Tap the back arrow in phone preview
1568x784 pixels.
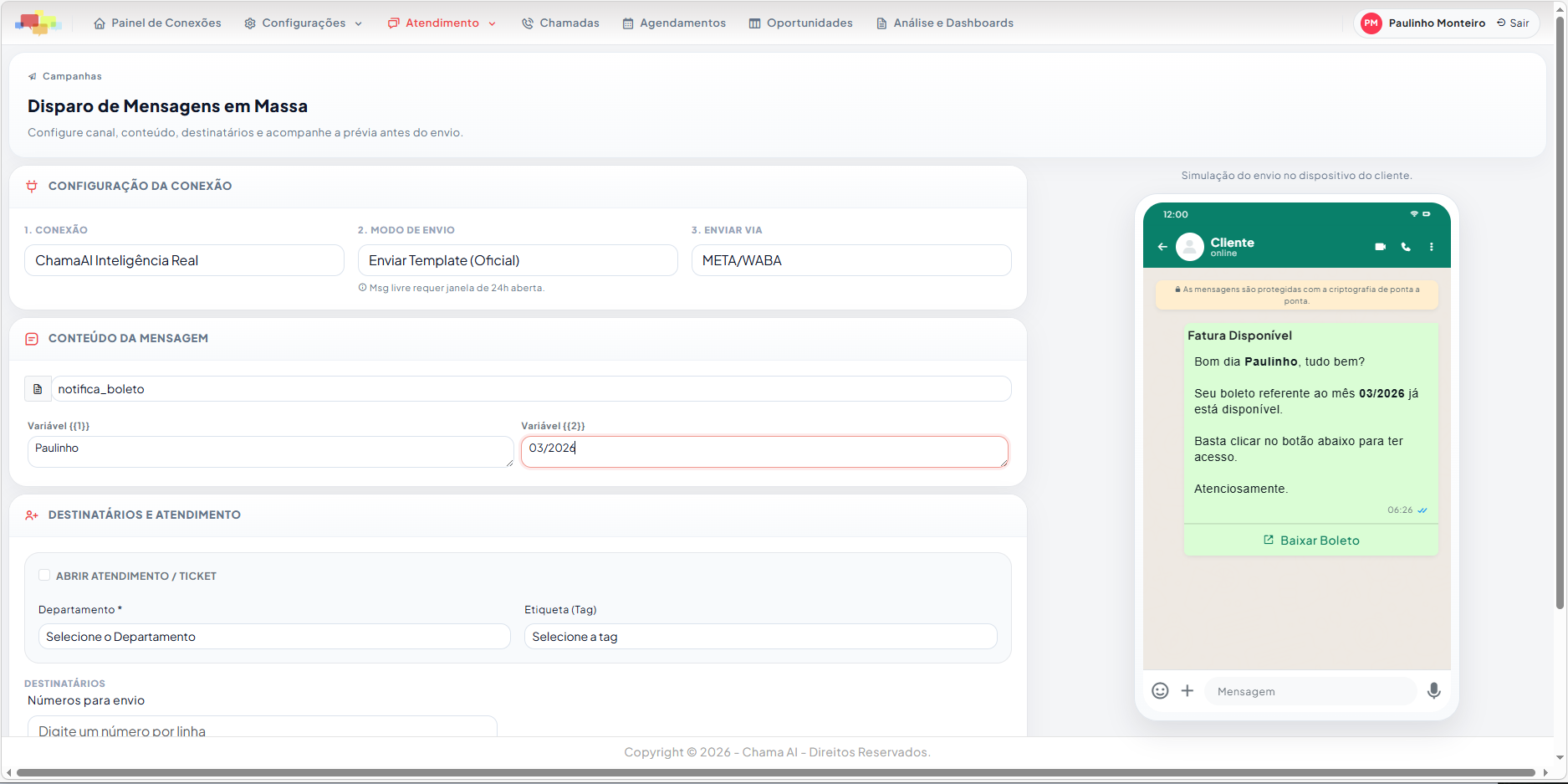1162,247
